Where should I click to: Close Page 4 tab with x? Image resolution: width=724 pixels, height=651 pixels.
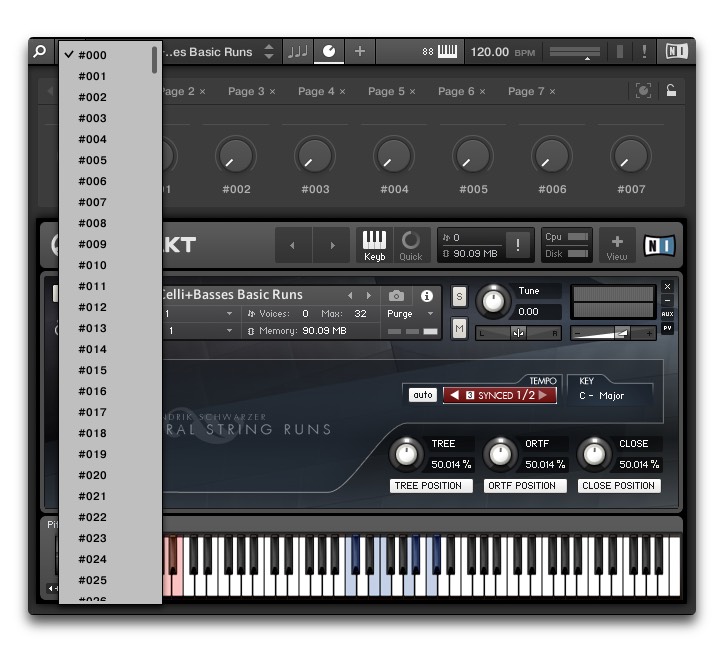pos(342,92)
